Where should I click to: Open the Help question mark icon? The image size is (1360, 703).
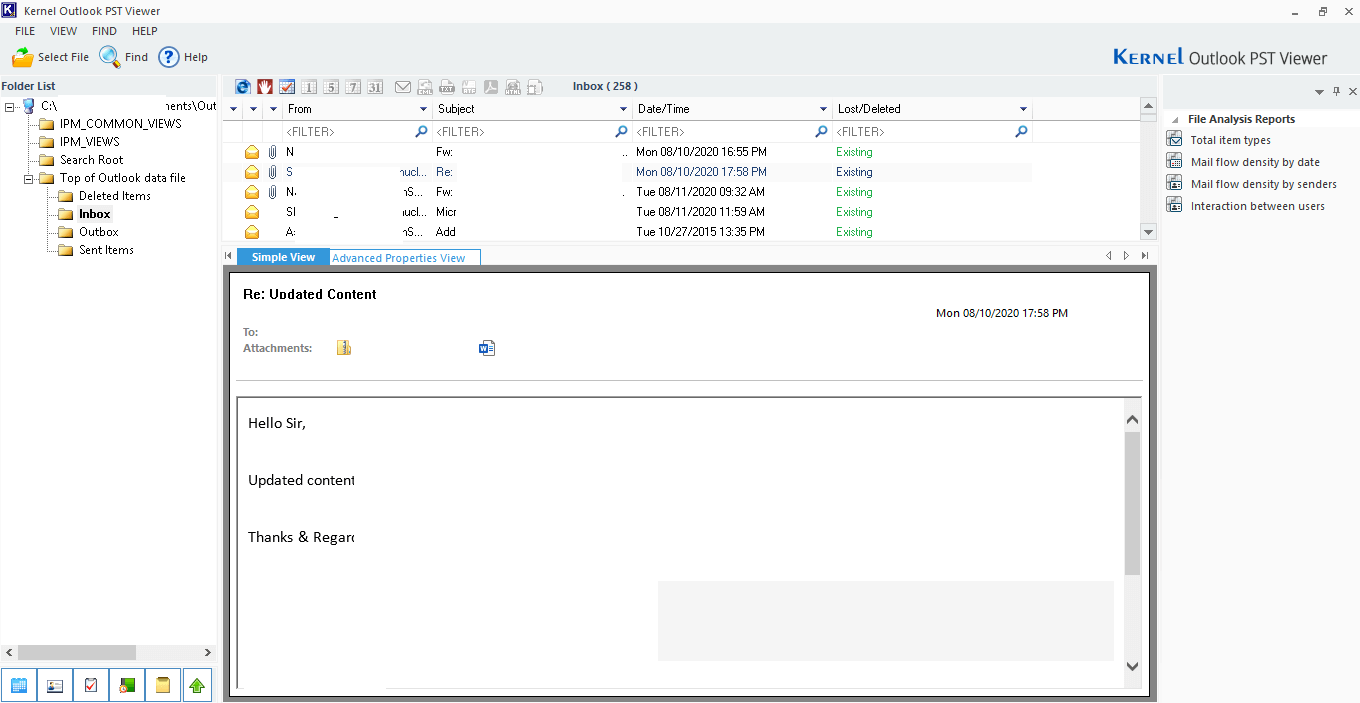[169, 57]
